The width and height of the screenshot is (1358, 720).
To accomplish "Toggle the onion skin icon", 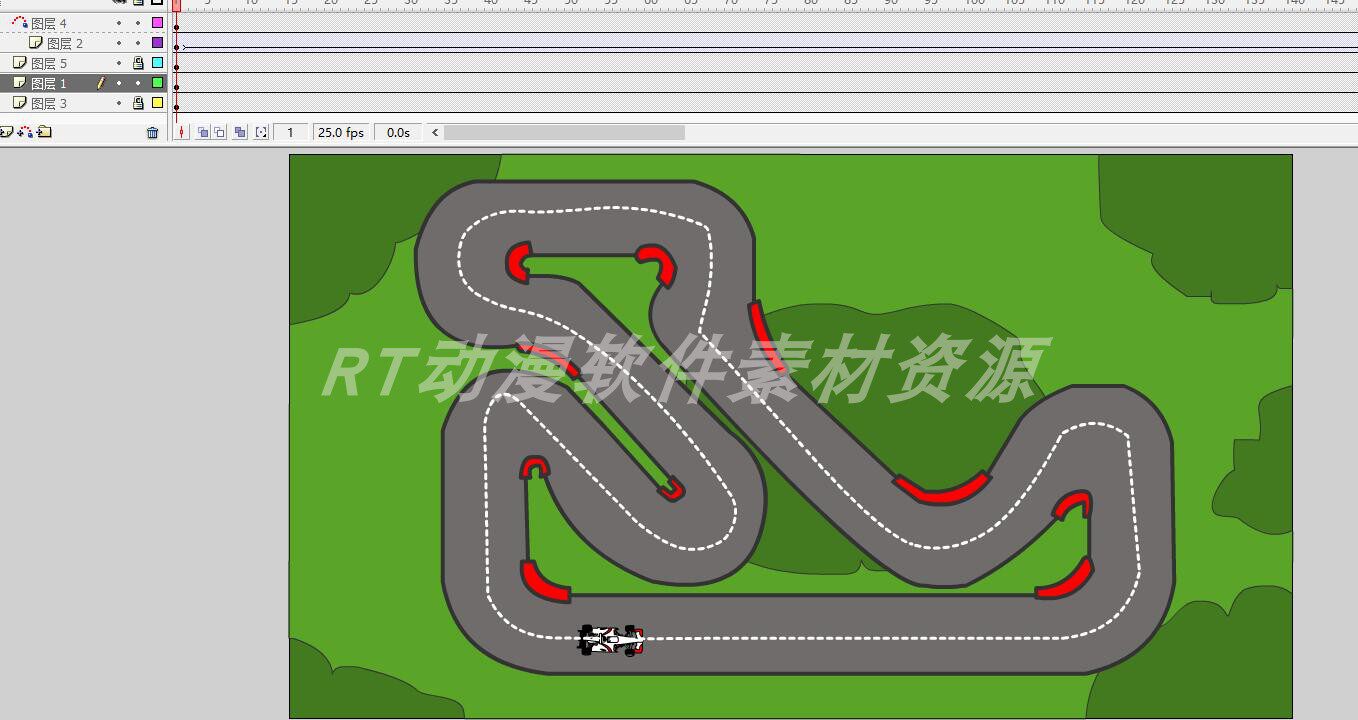I will coord(205,131).
